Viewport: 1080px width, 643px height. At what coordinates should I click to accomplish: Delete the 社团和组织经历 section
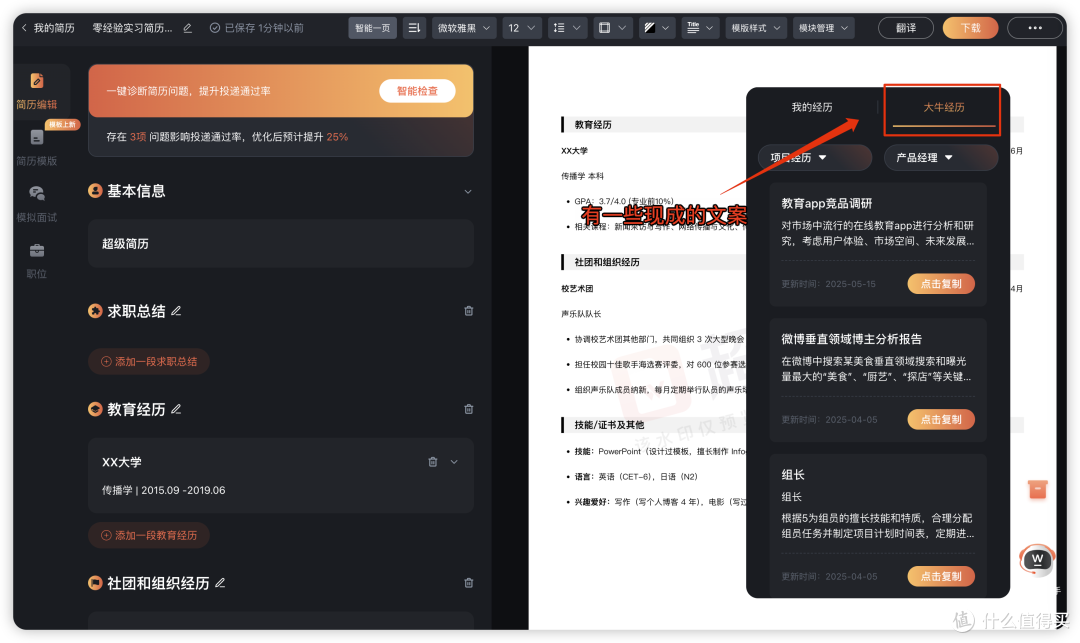[x=468, y=583]
